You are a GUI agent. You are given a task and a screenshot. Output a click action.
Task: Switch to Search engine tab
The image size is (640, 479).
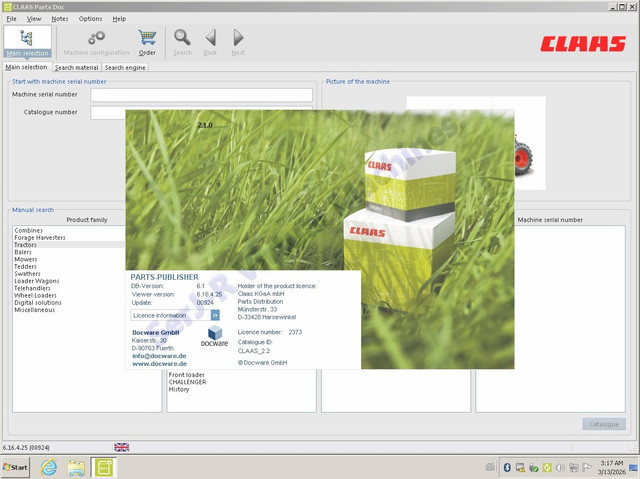point(125,67)
